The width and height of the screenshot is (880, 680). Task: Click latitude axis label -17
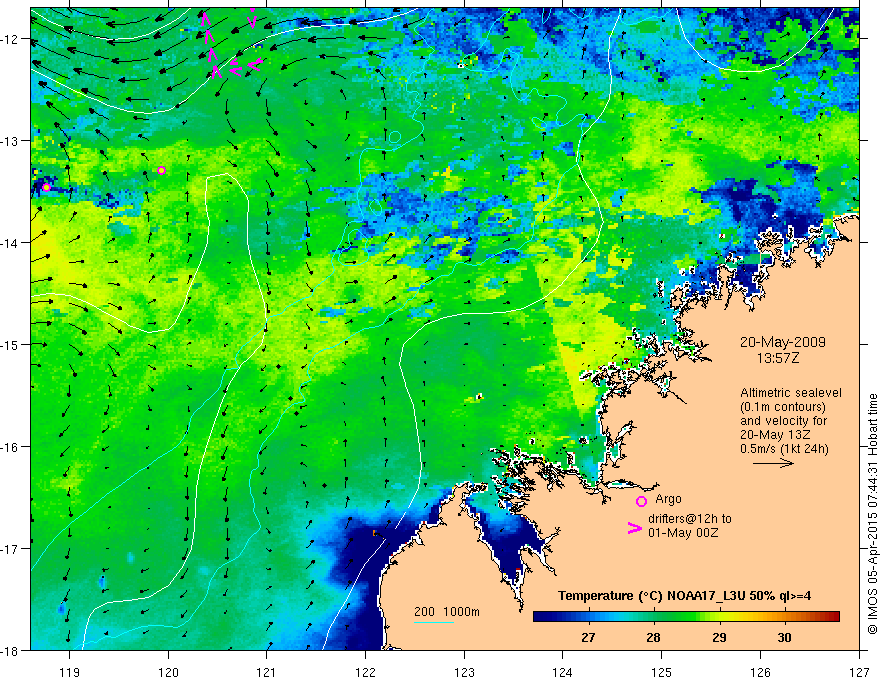[x=11, y=549]
